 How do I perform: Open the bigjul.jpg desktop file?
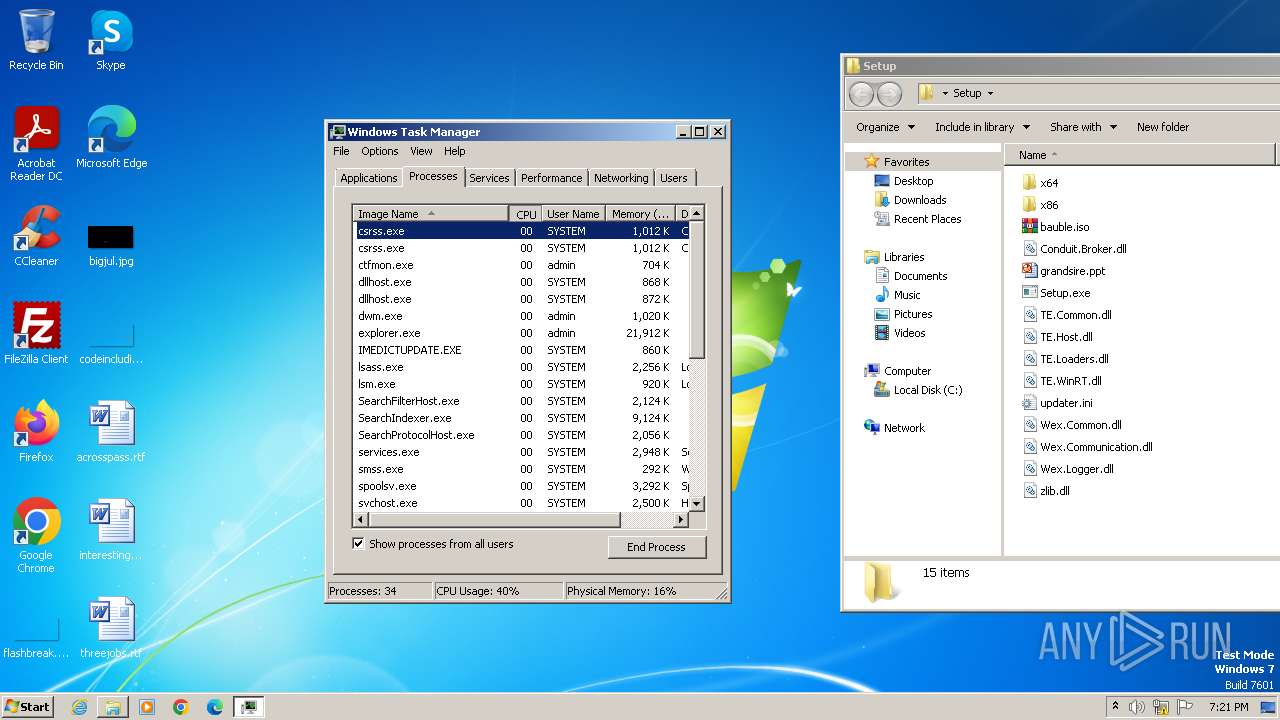pos(111,245)
